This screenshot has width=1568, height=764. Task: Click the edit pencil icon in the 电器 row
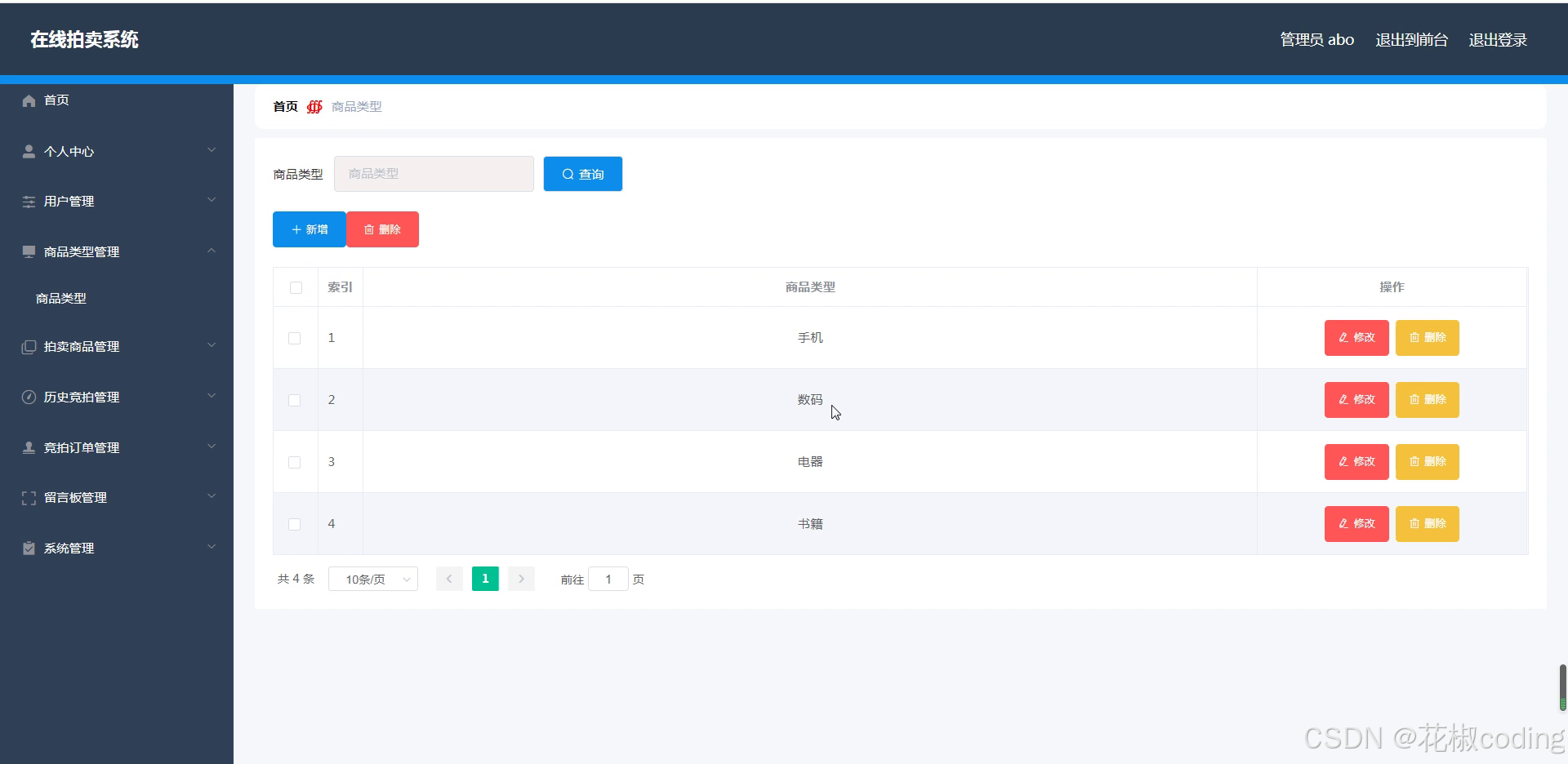(1343, 461)
